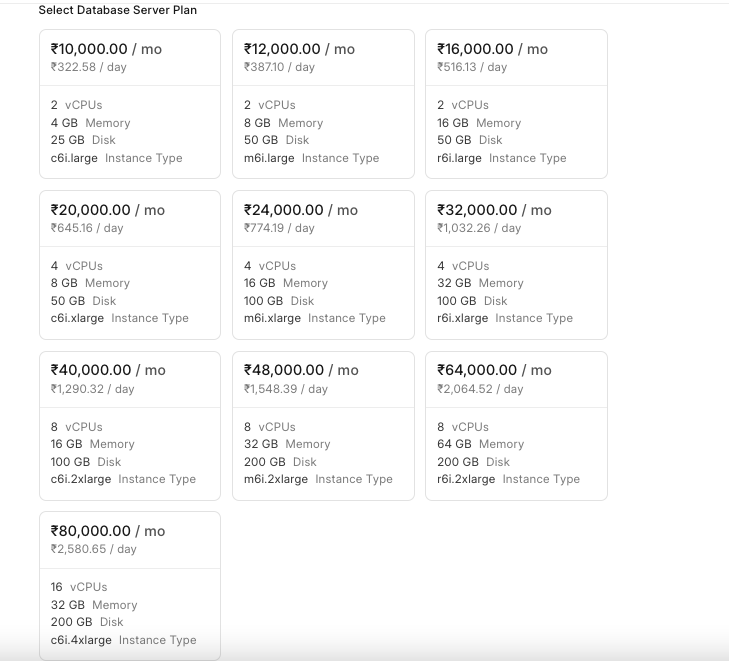Viewport: 729px width, 661px height.
Task: Click the 25 GB Disk specification
Action: 83,140
